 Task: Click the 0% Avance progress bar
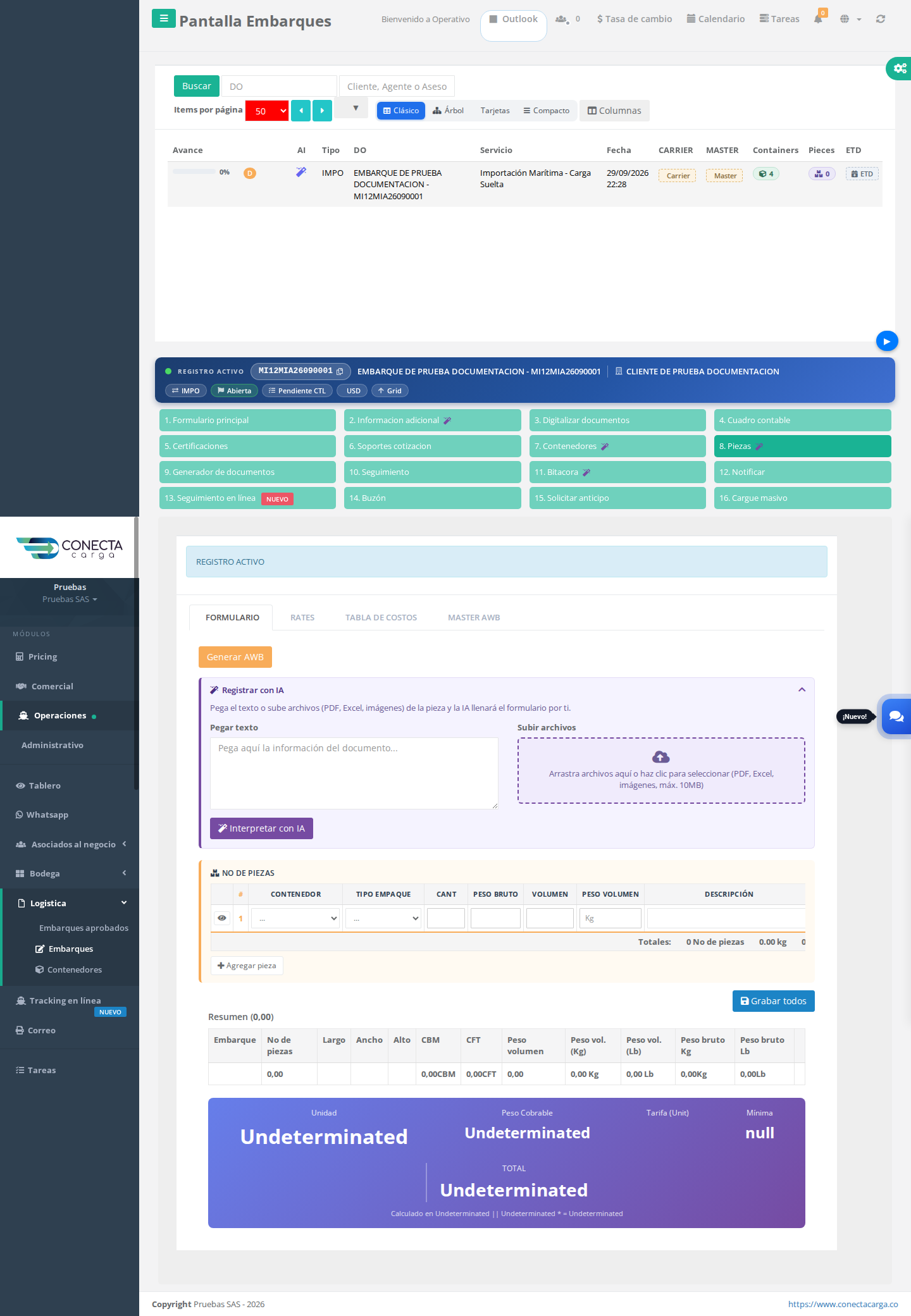194,171
